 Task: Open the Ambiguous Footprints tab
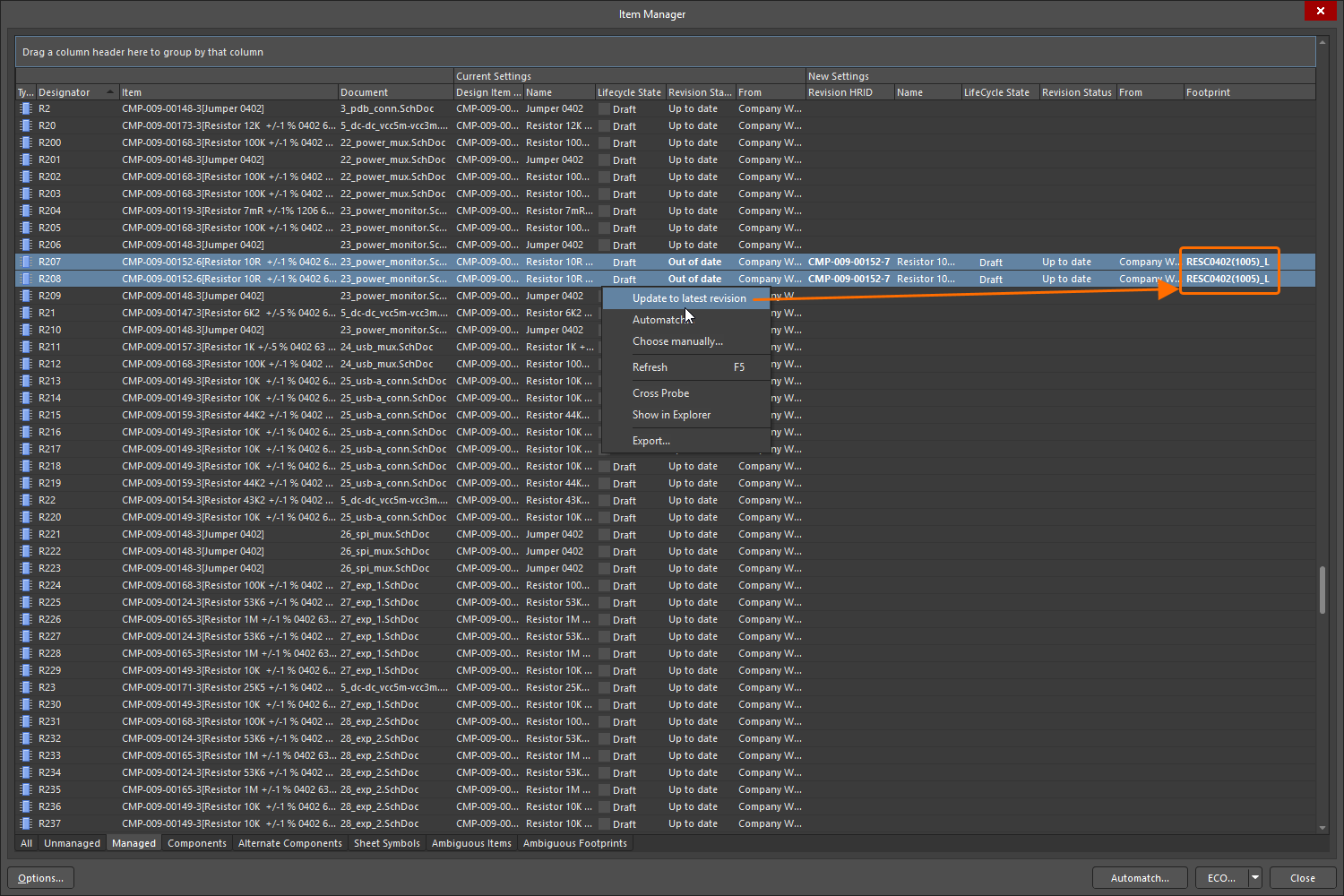[x=574, y=843]
